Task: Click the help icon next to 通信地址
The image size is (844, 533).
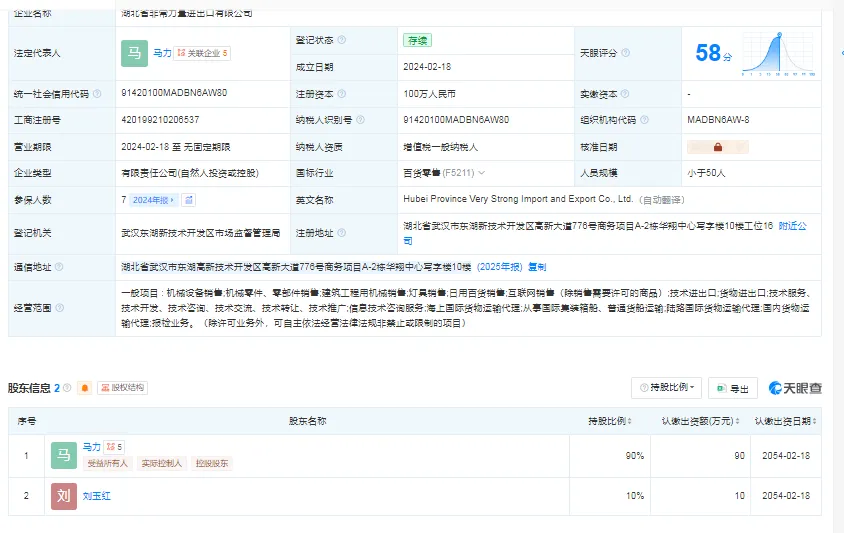Action: pos(59,266)
